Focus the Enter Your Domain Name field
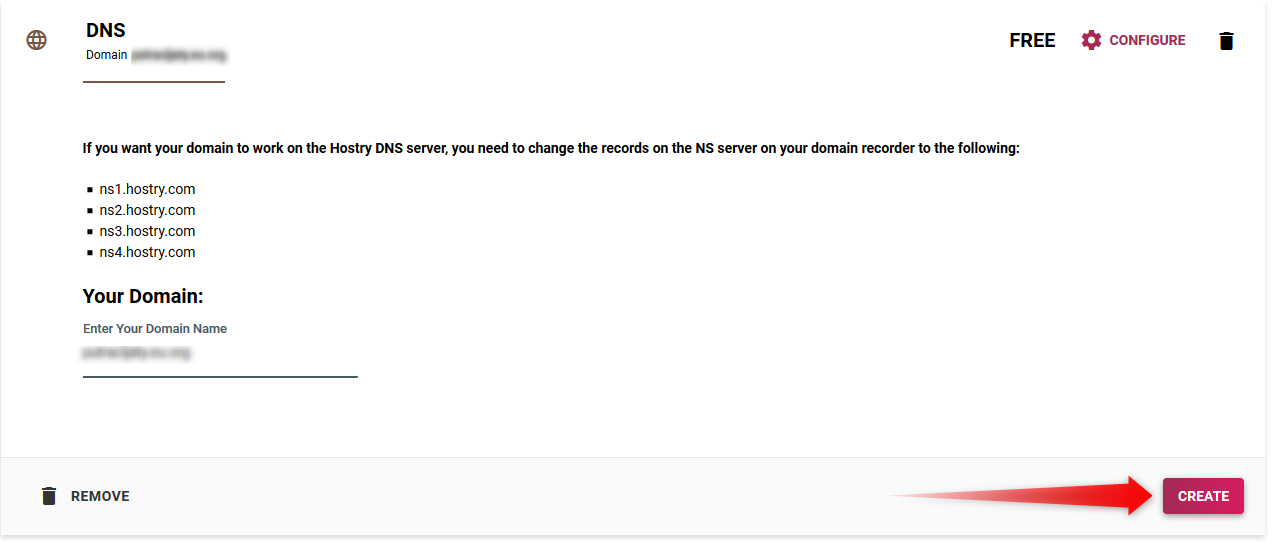Screen dimensions: 1272x542 (220, 354)
